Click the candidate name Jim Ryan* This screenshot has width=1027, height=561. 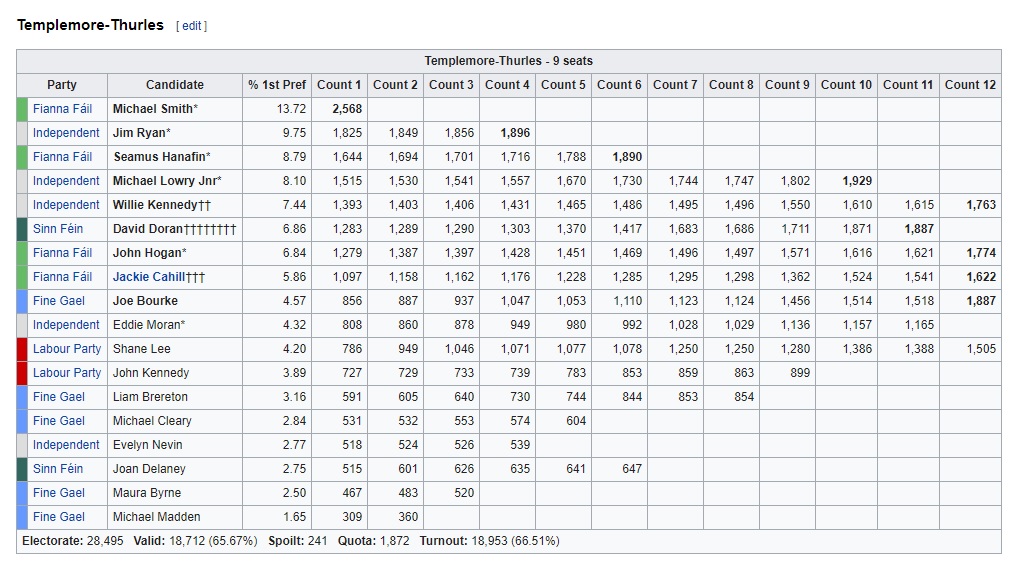141,133
